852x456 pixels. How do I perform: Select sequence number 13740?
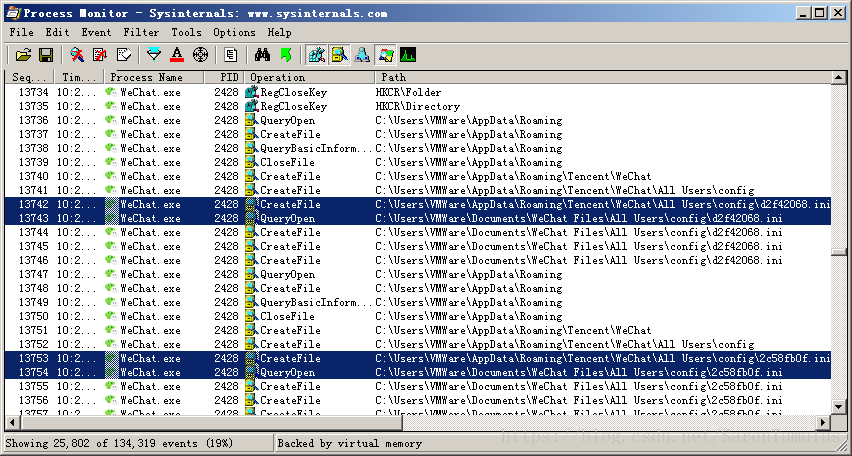[33, 177]
